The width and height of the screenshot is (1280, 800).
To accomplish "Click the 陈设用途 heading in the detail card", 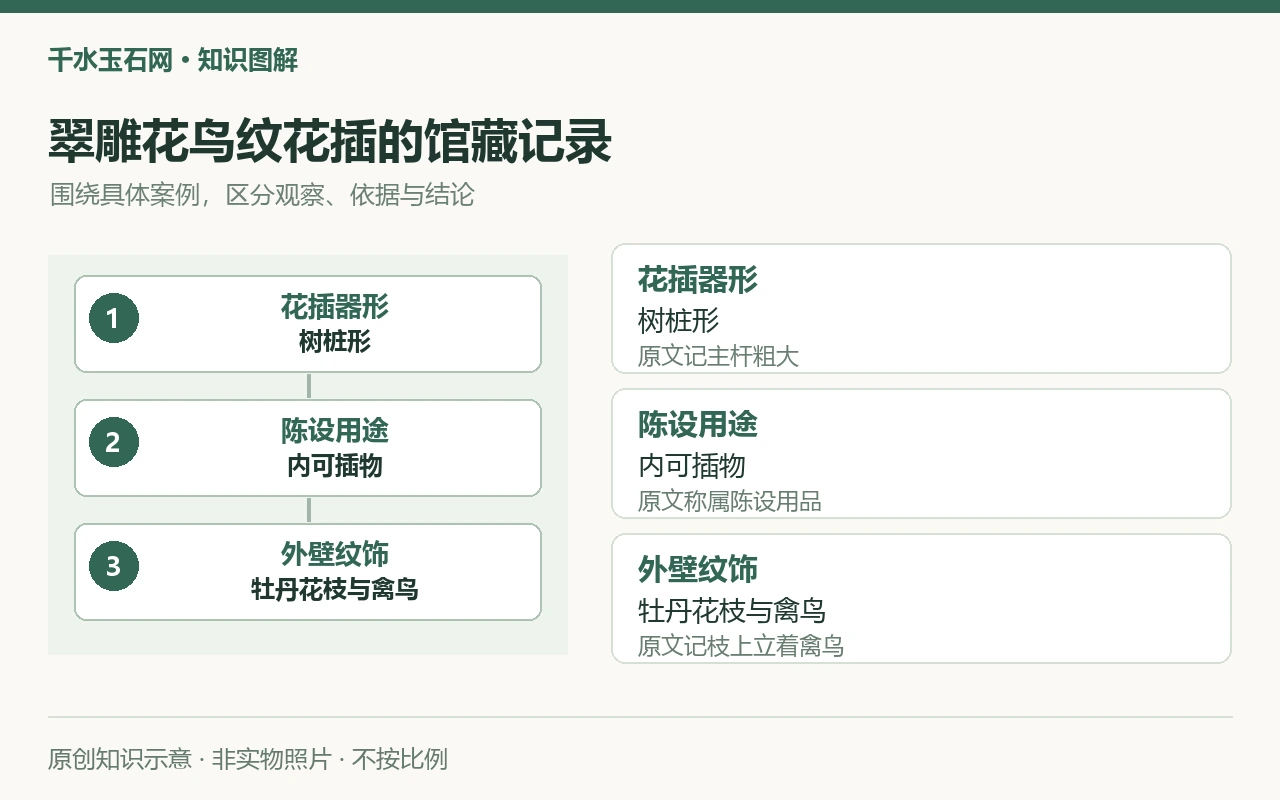I will point(698,425).
